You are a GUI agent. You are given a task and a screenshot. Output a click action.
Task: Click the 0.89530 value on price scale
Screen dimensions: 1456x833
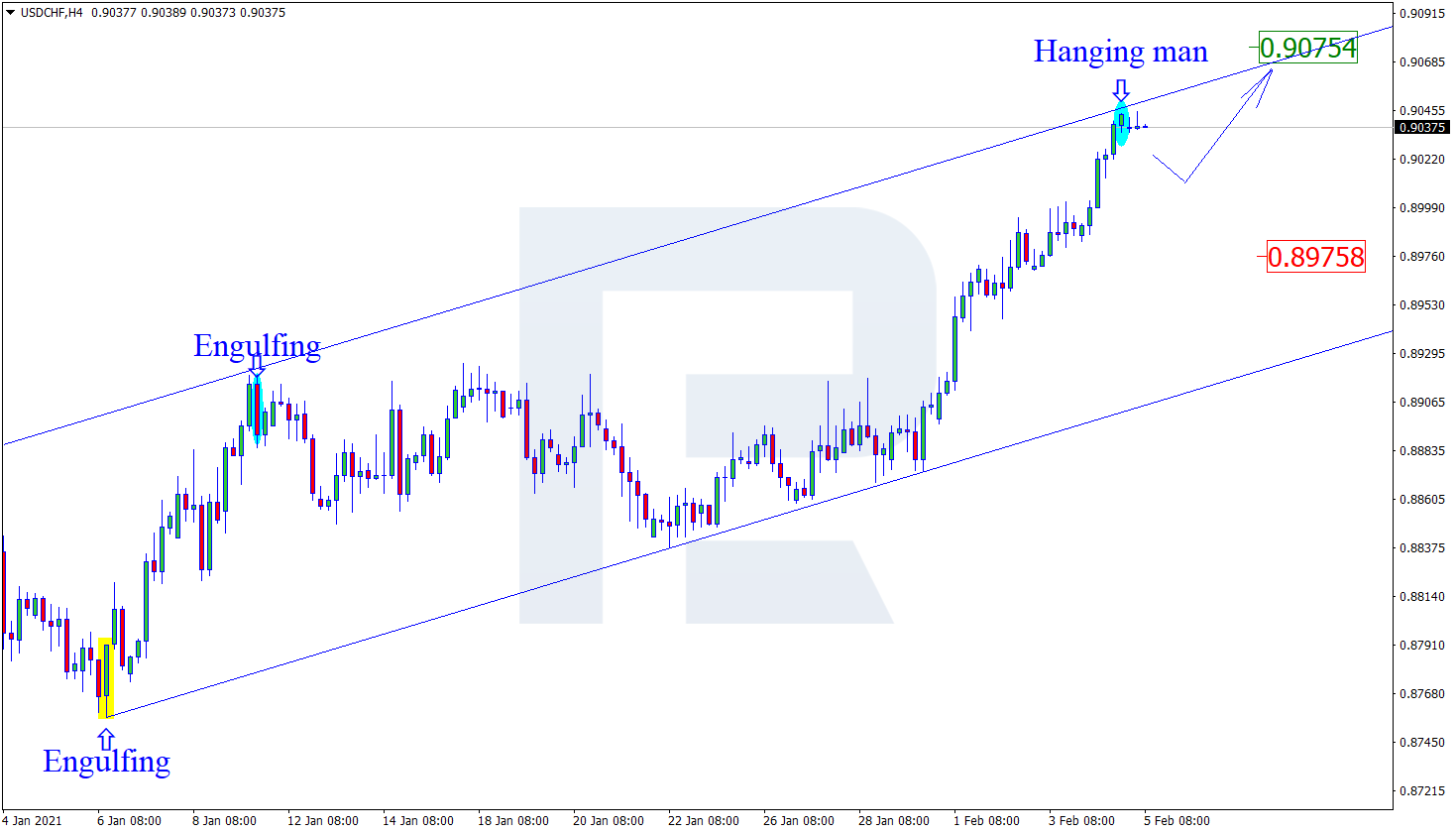(x=1422, y=305)
